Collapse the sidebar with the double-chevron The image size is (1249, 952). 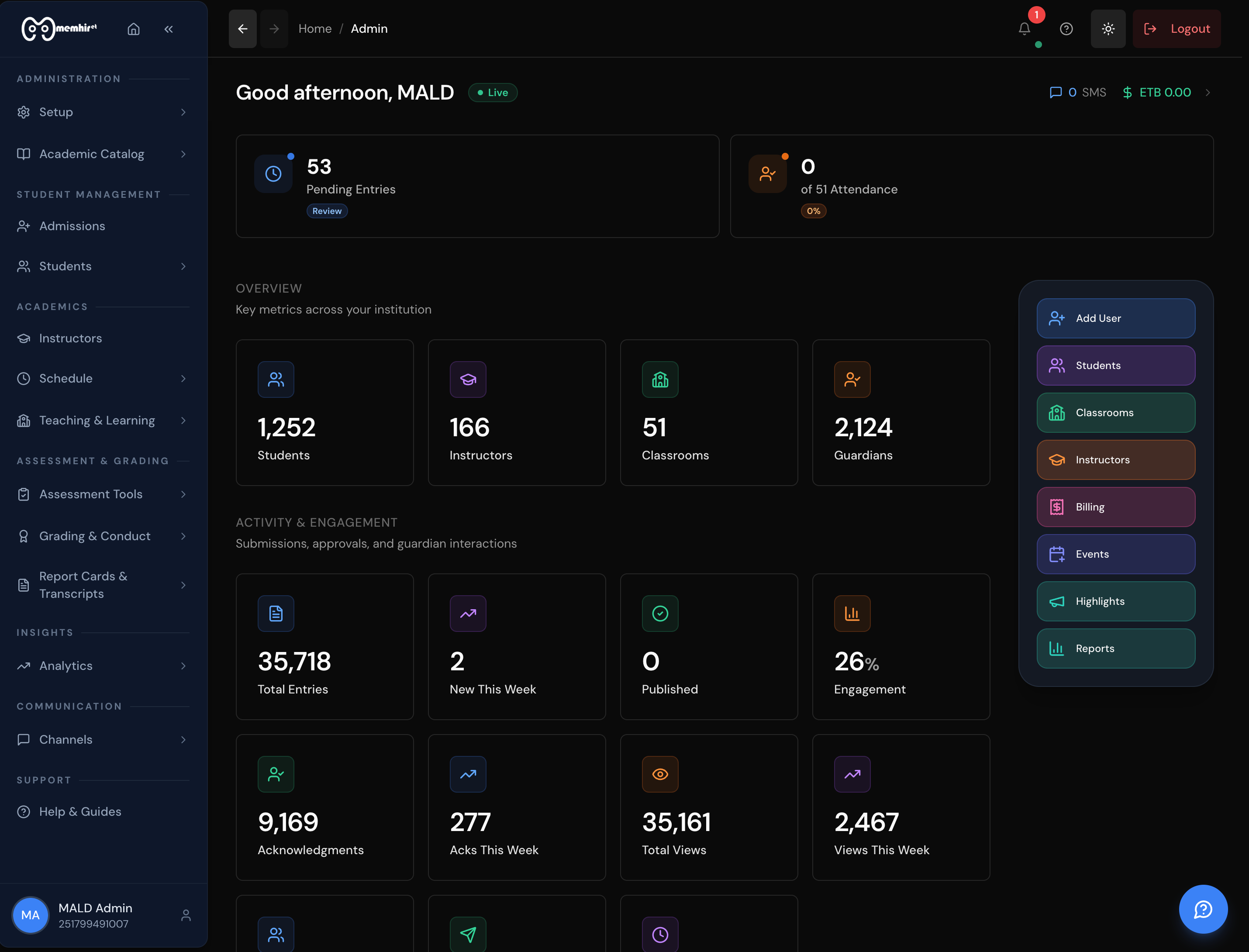[x=168, y=29]
